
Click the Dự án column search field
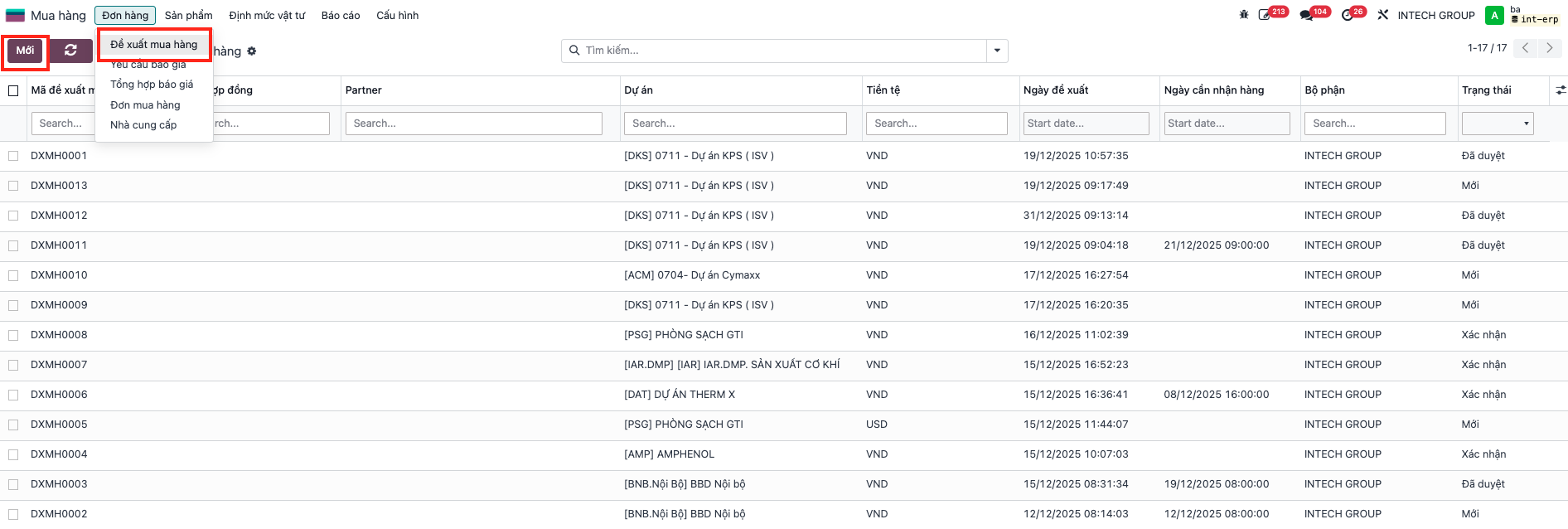coord(735,124)
